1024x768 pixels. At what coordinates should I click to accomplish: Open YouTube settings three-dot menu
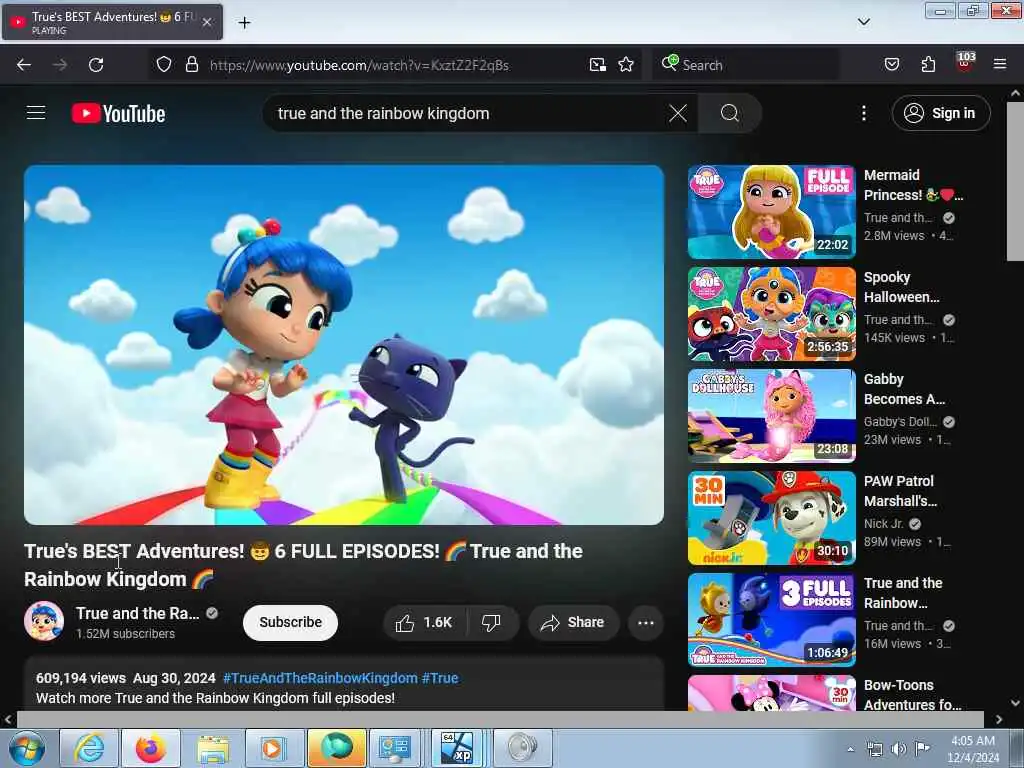click(x=863, y=113)
